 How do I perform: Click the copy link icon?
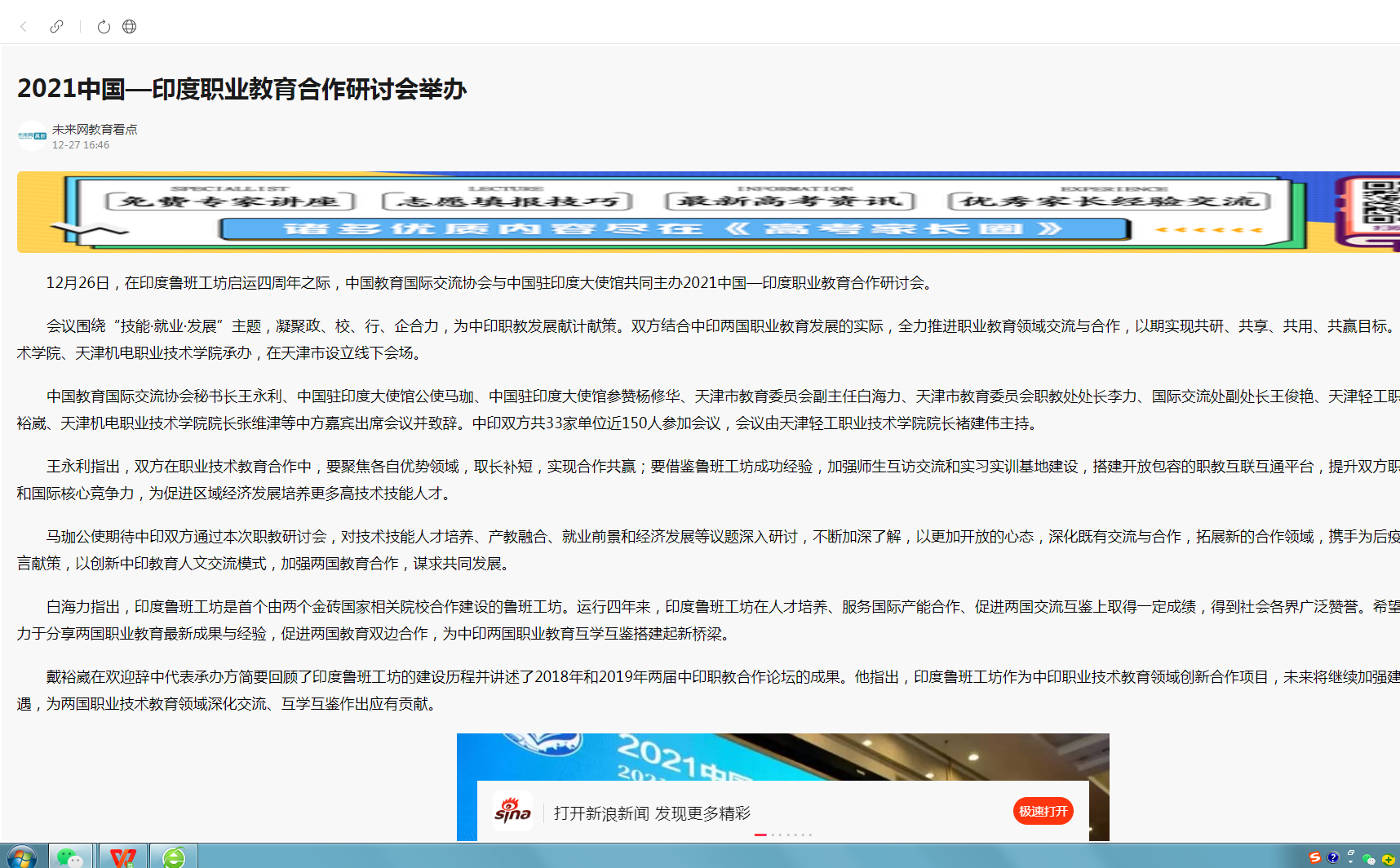pyautogui.click(x=56, y=27)
